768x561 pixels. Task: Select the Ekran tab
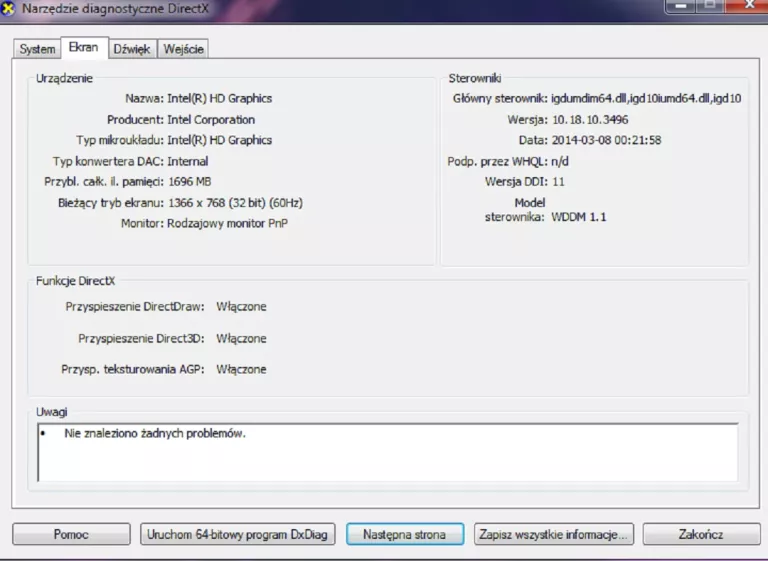tap(84, 48)
